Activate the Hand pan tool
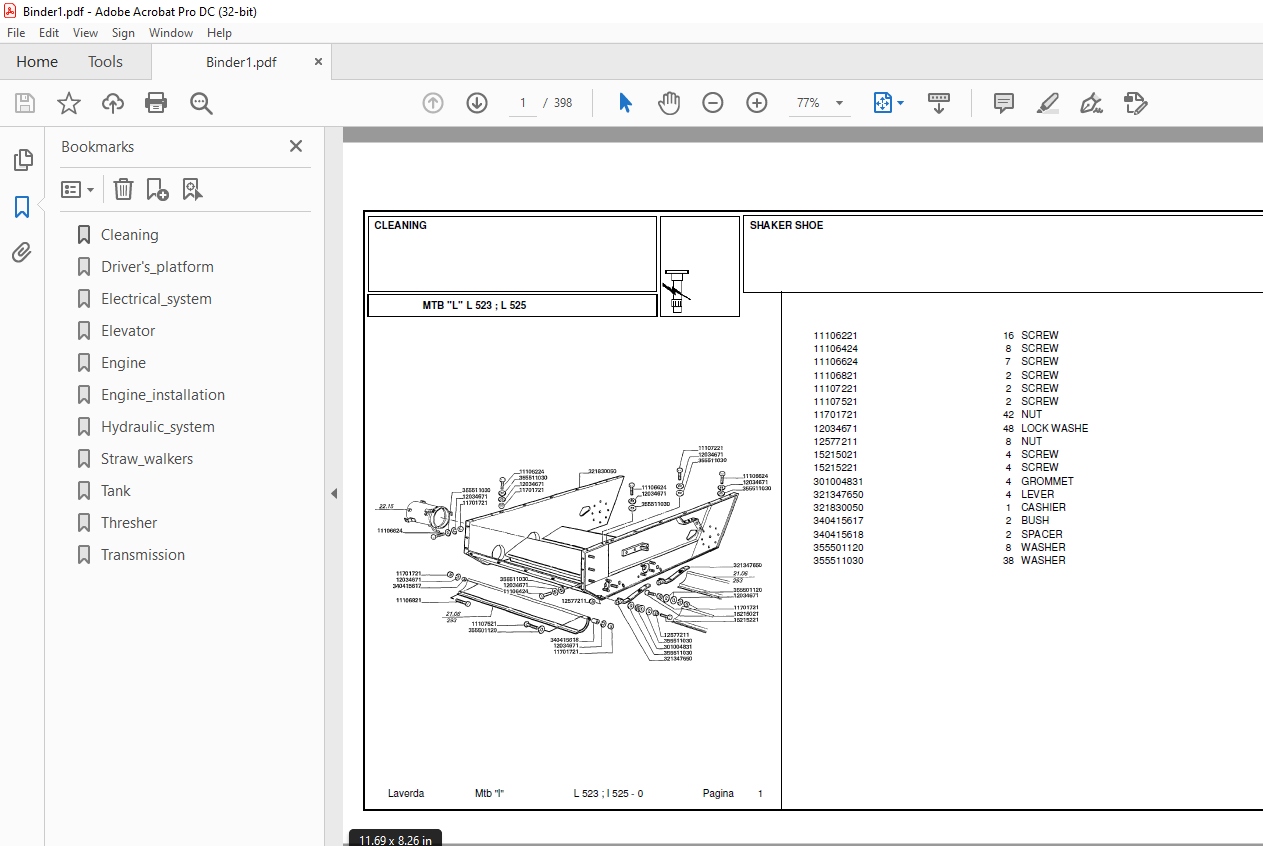This screenshot has height=846, width=1263. (x=669, y=103)
